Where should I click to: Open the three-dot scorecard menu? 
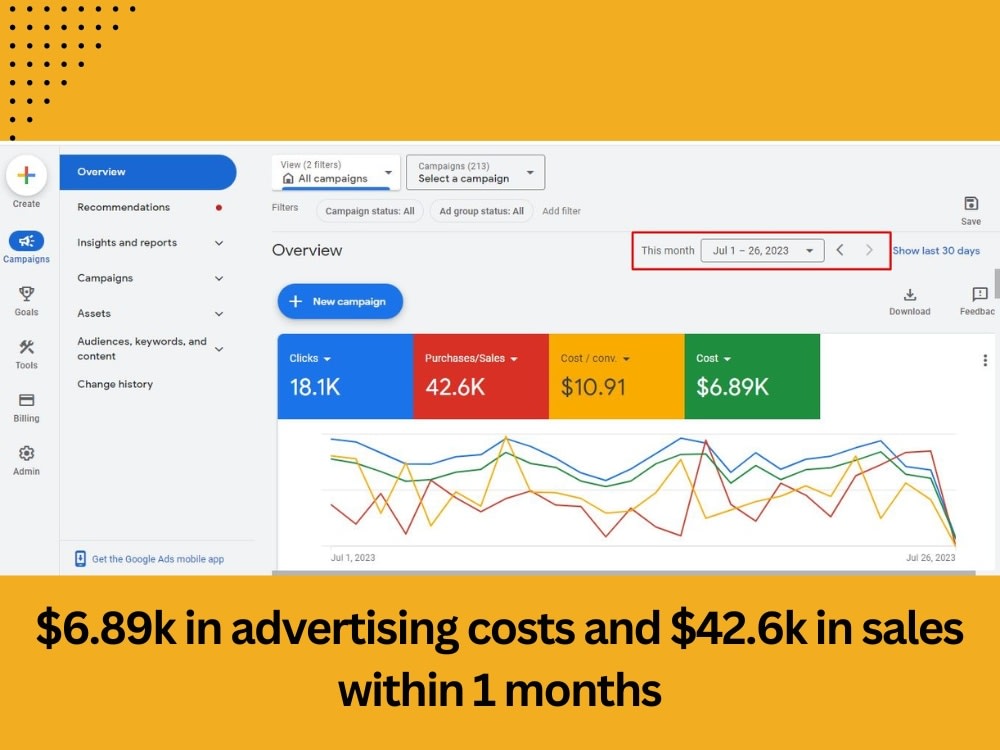click(x=985, y=360)
